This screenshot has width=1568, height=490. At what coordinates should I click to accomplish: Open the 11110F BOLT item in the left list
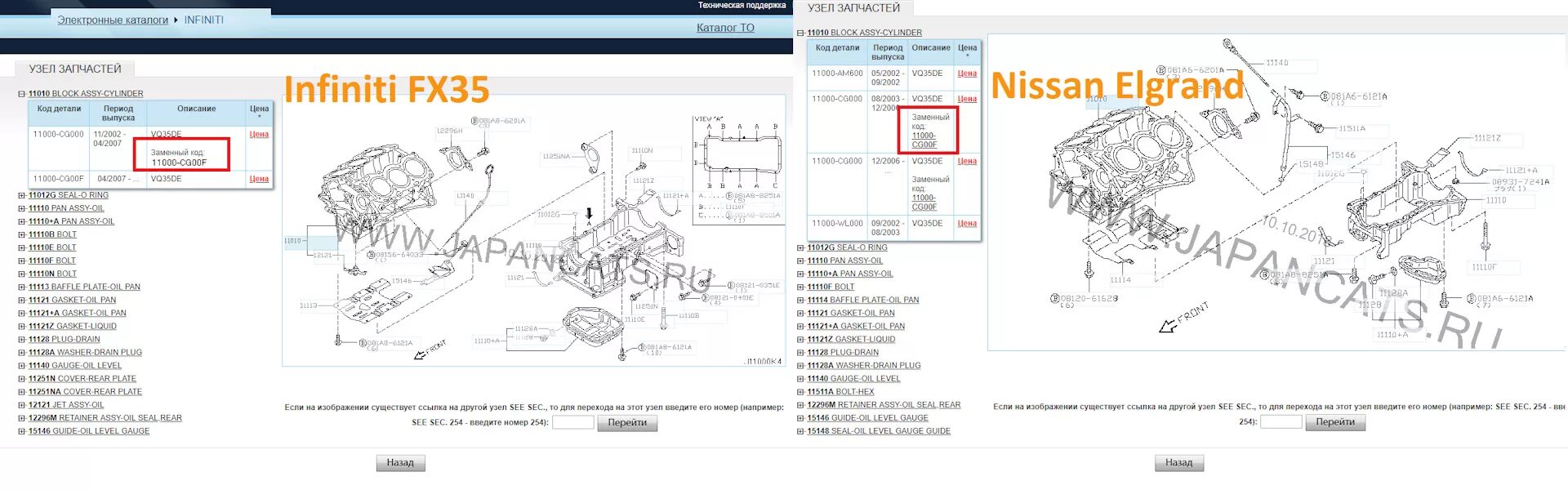click(52, 261)
